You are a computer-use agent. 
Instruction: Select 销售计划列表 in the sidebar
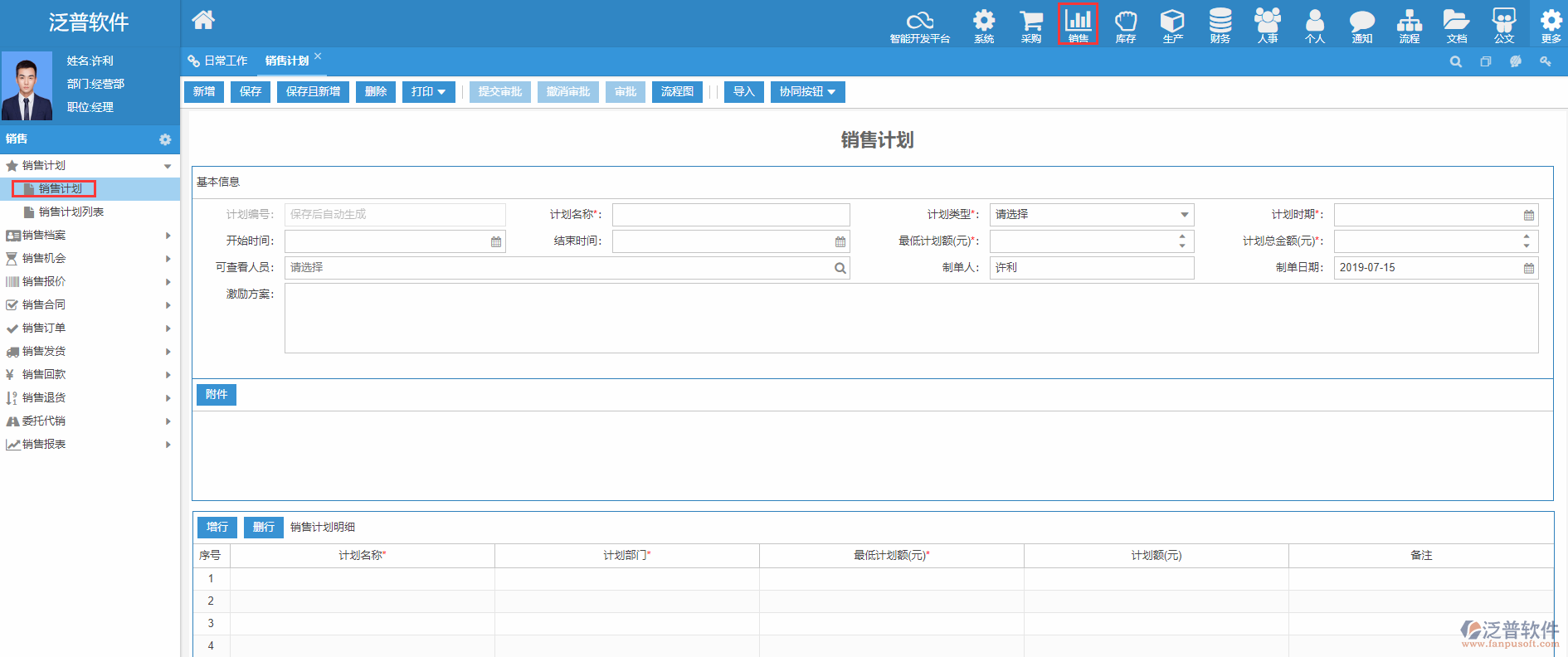point(71,212)
